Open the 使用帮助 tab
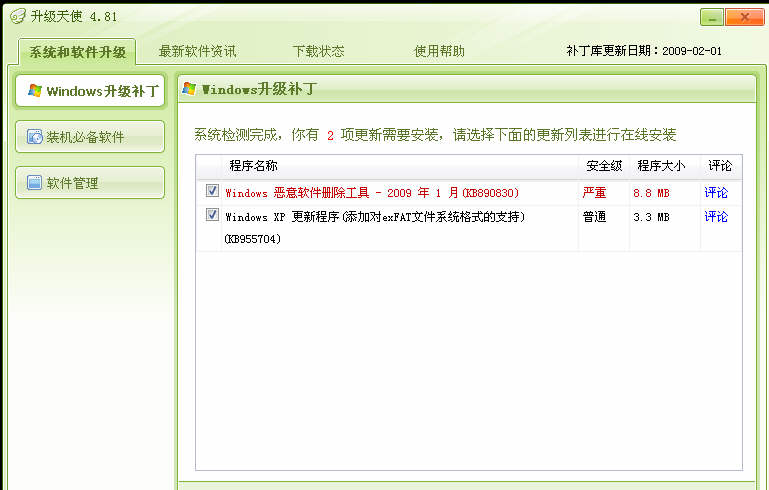 pyautogui.click(x=439, y=51)
